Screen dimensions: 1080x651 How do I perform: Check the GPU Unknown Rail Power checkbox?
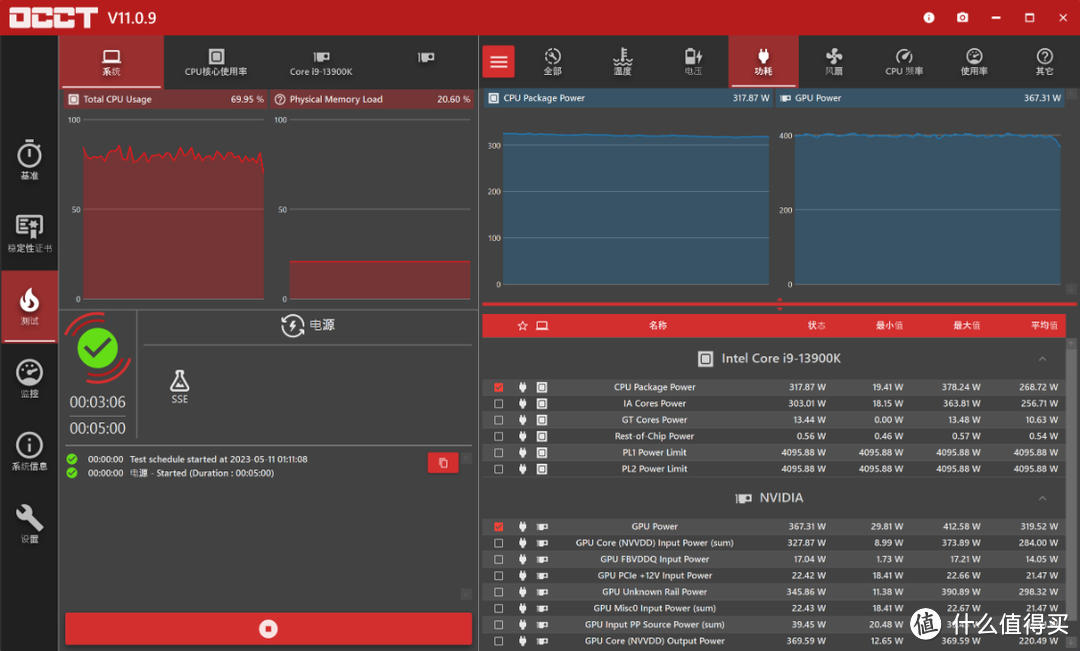pyautogui.click(x=499, y=592)
